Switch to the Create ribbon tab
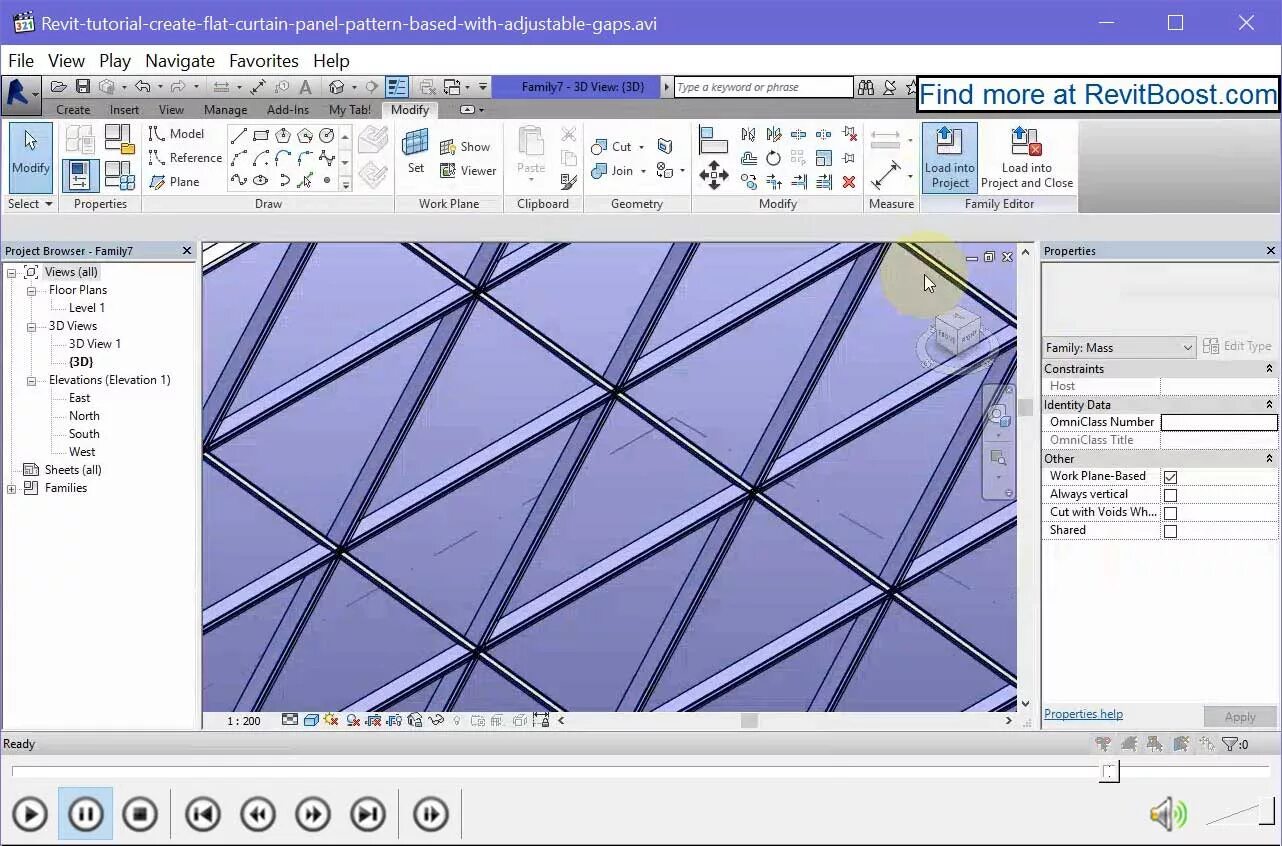The height and width of the screenshot is (846, 1282). coord(73,110)
